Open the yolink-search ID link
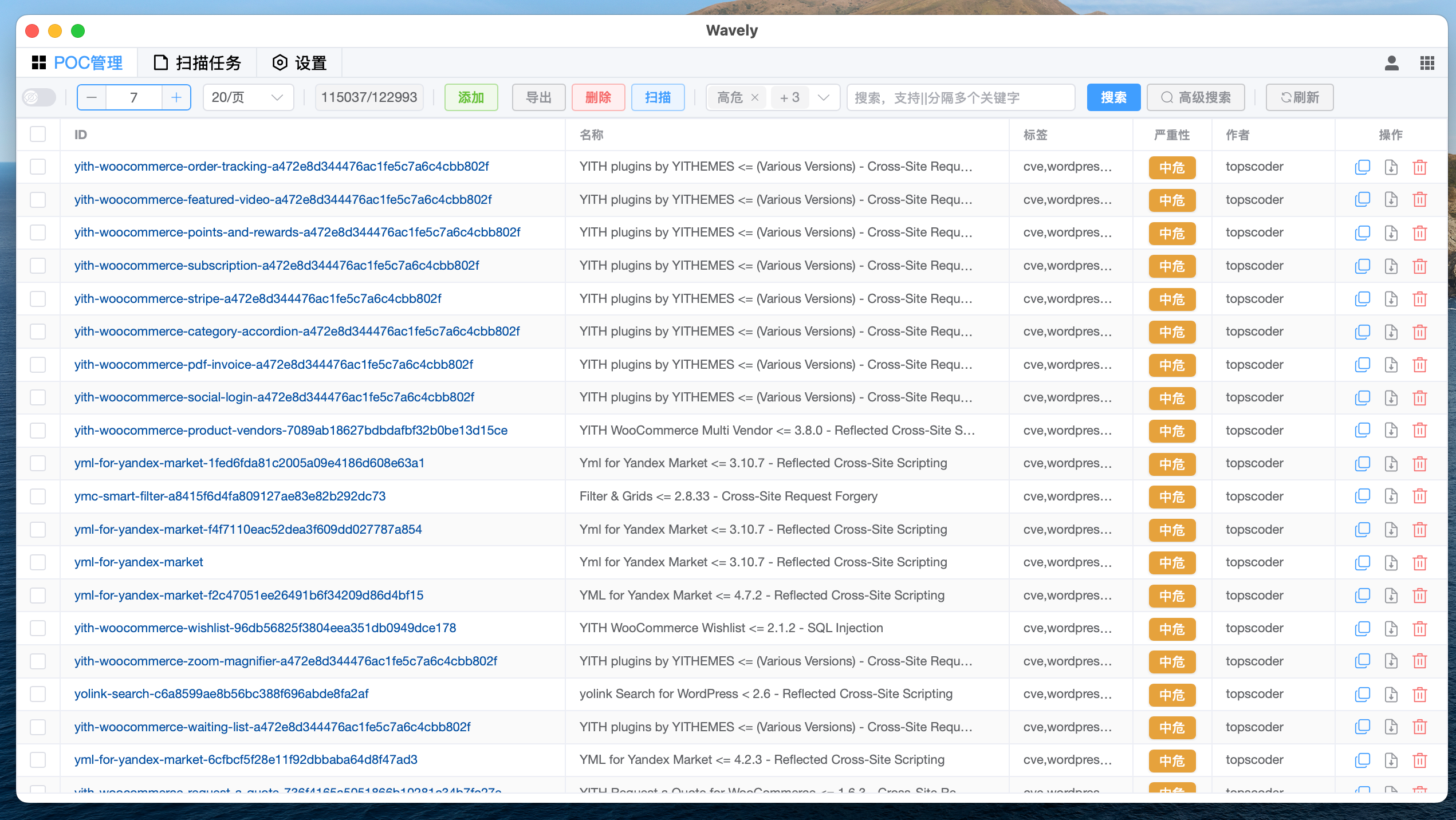This screenshot has width=1456, height=820. [x=221, y=694]
